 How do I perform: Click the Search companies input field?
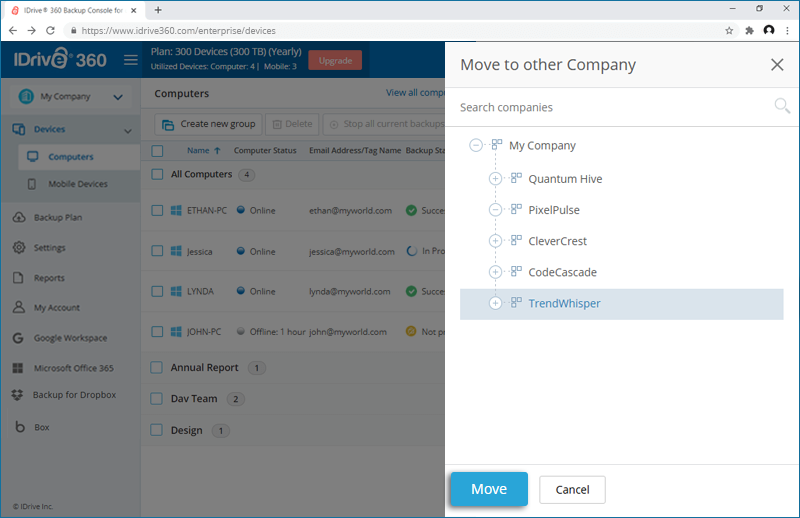click(610, 107)
